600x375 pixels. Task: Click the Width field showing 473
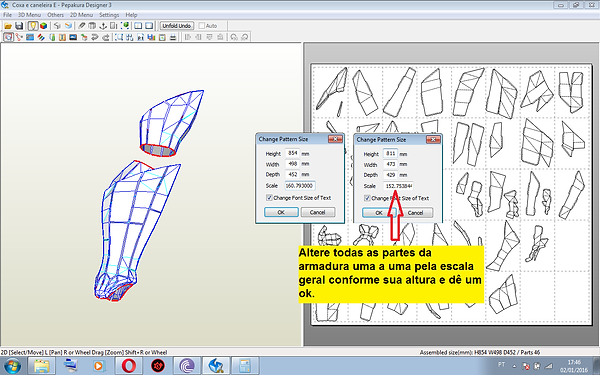coord(390,164)
